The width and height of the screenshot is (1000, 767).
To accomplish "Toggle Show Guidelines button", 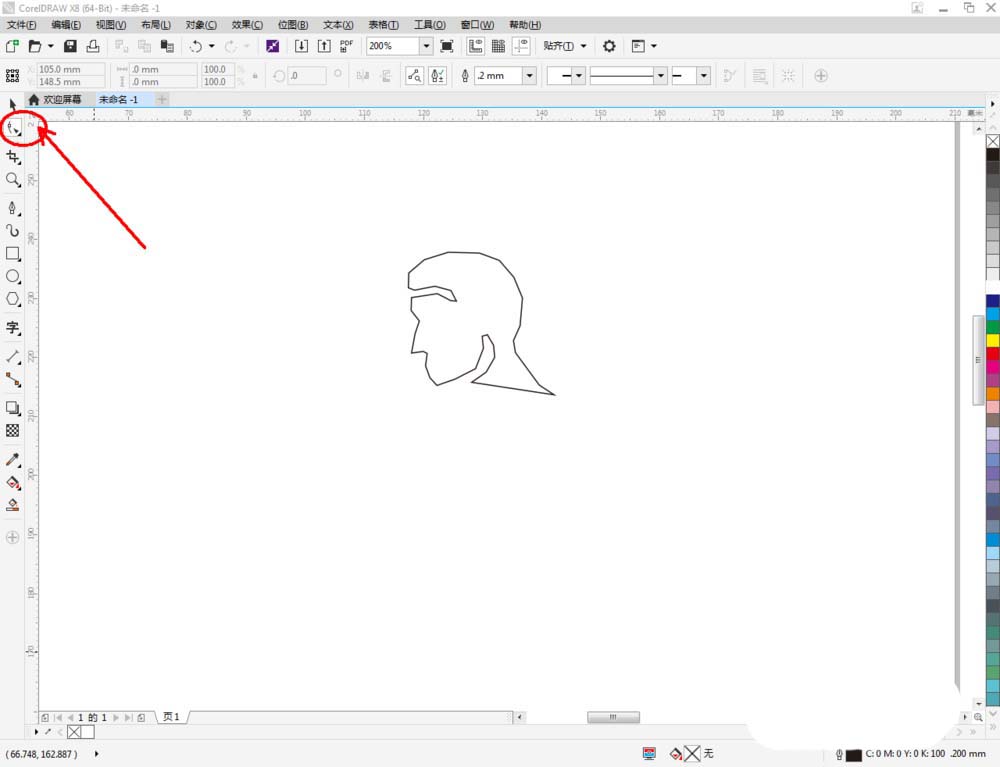I will [521, 46].
